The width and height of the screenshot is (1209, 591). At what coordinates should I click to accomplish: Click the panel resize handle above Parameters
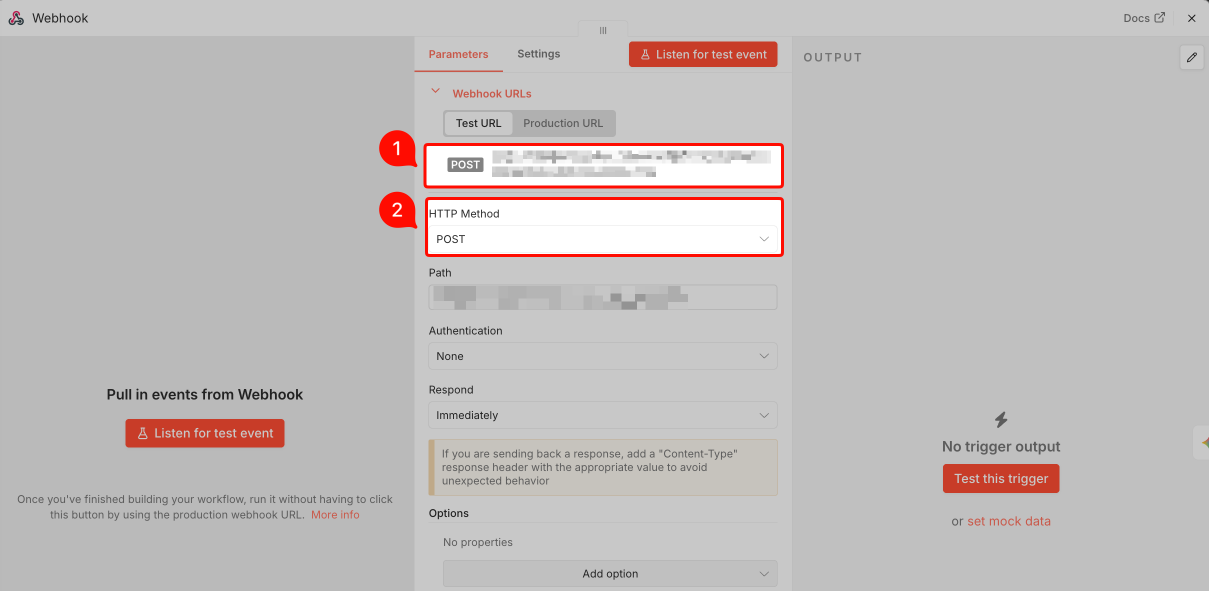(x=602, y=31)
